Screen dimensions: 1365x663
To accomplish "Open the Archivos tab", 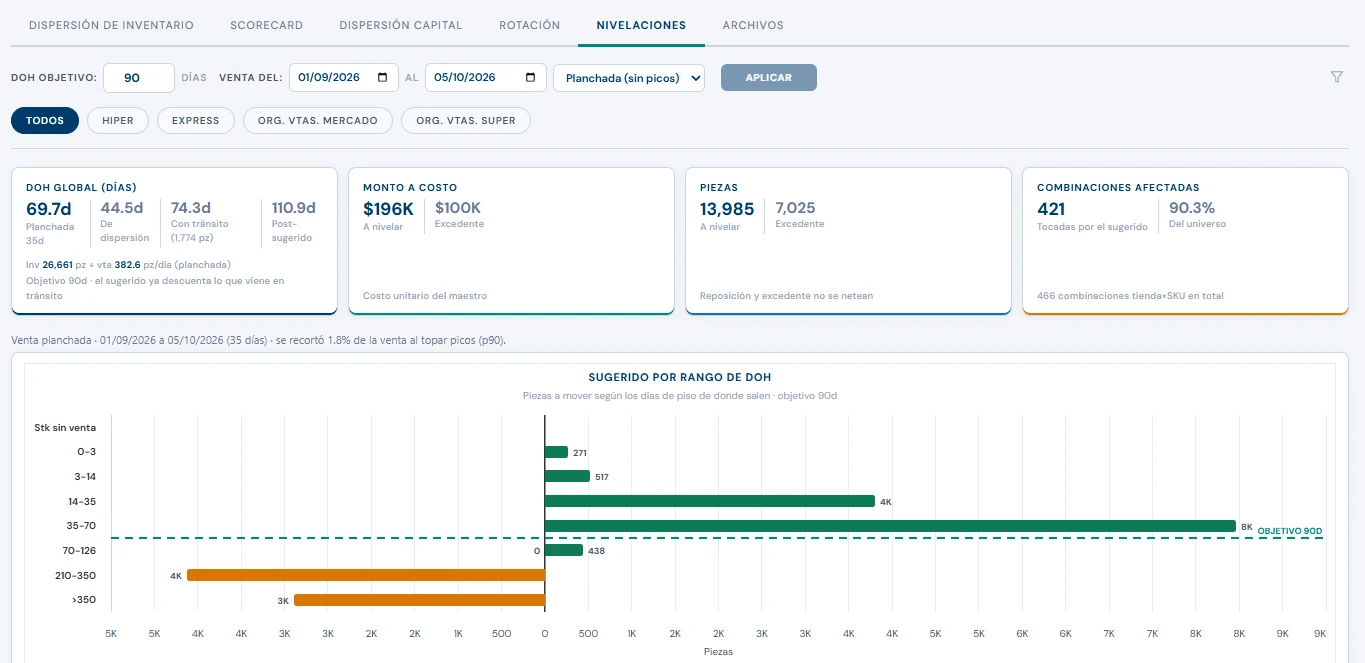I will tap(753, 25).
